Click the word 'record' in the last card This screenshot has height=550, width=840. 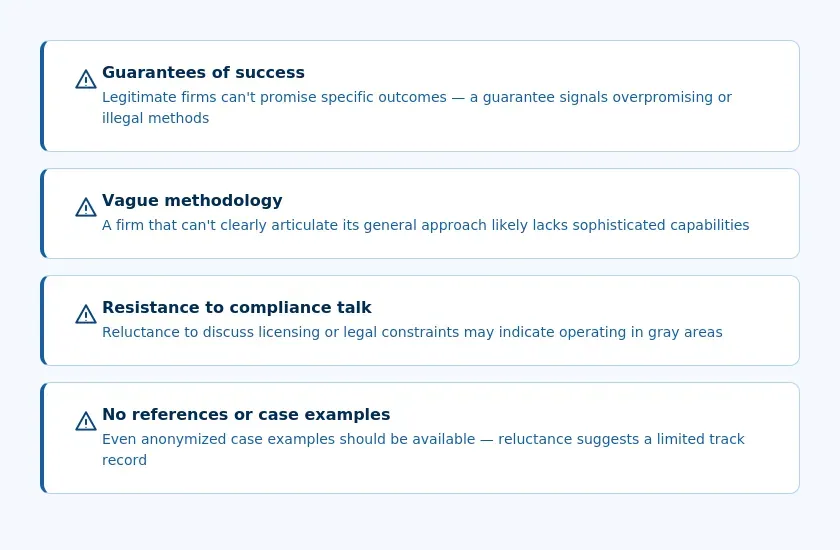[124, 461]
